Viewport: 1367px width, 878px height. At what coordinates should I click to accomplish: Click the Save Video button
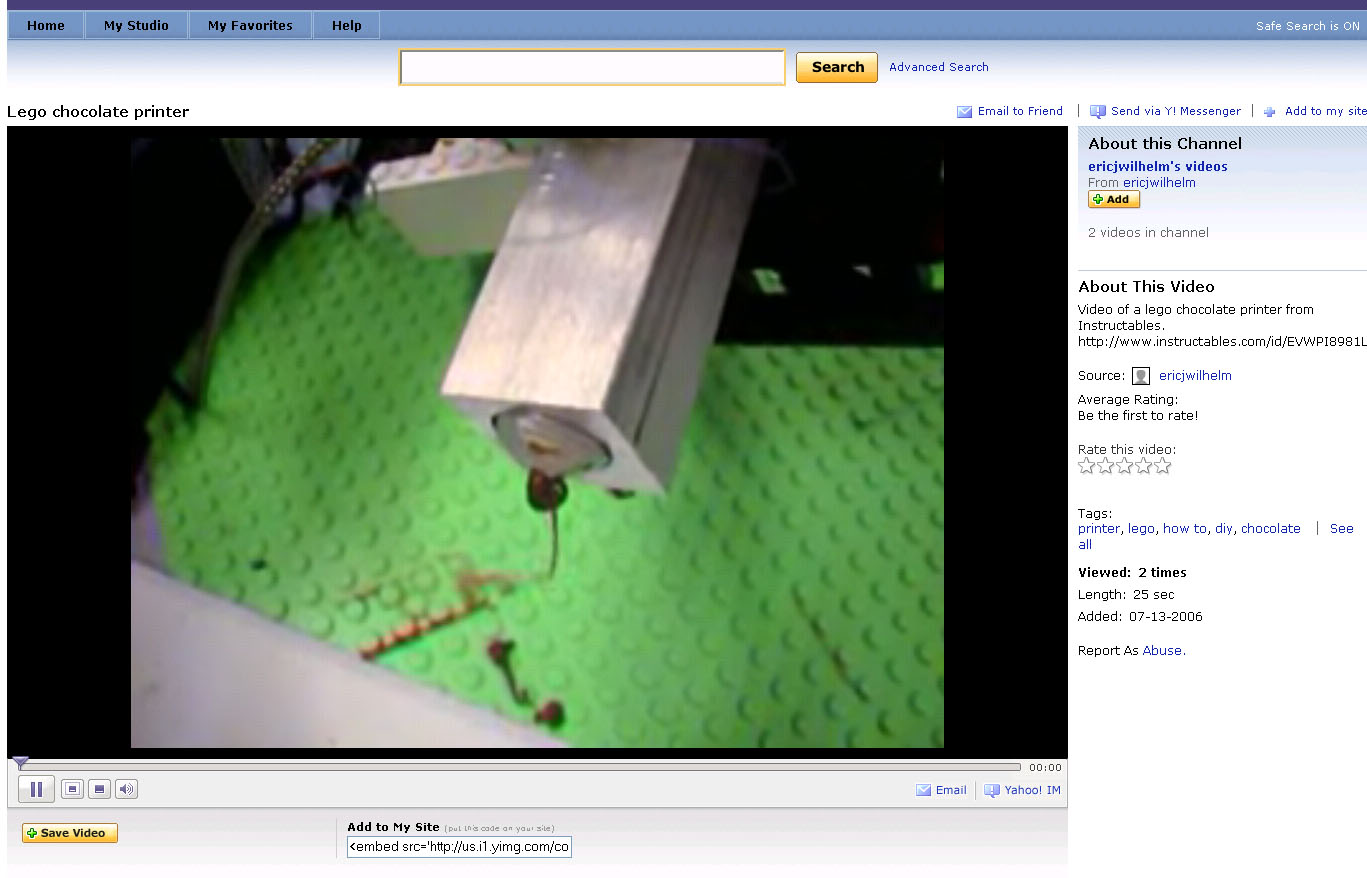click(x=70, y=833)
